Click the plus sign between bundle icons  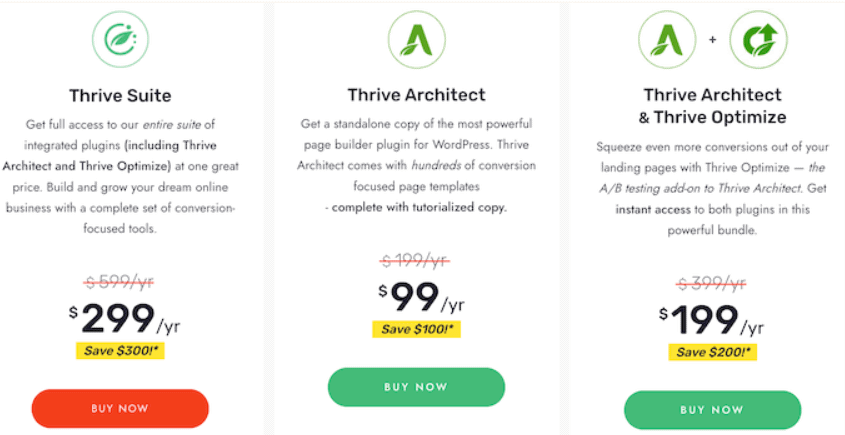pyautogui.click(x=713, y=40)
